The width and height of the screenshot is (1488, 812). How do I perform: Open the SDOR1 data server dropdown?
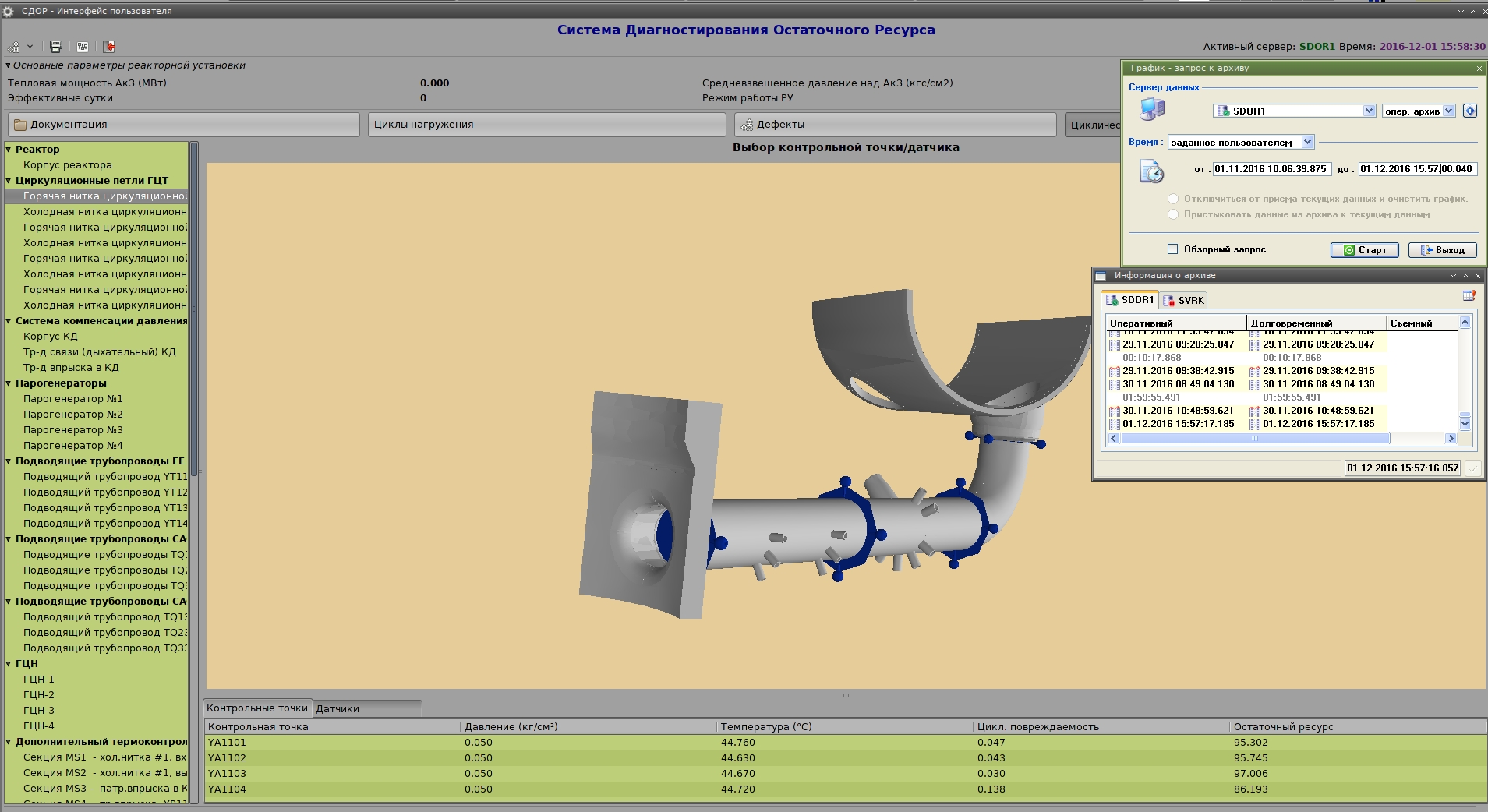pos(1369,111)
